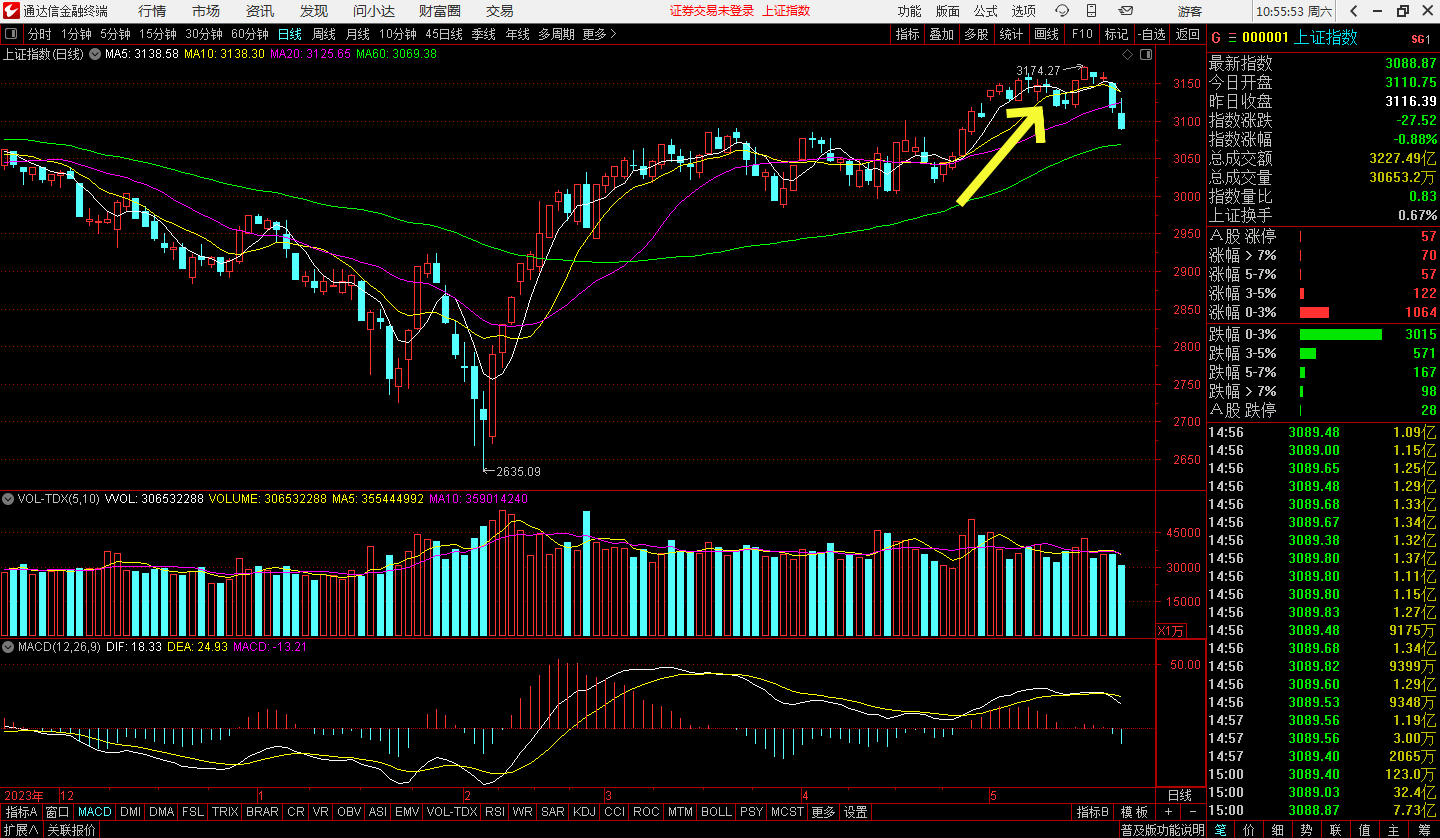Image resolution: width=1440 pixels, height=838 pixels.
Task: Select the 筹 tab in bottom-right panel
Action: pyautogui.click(x=1423, y=830)
